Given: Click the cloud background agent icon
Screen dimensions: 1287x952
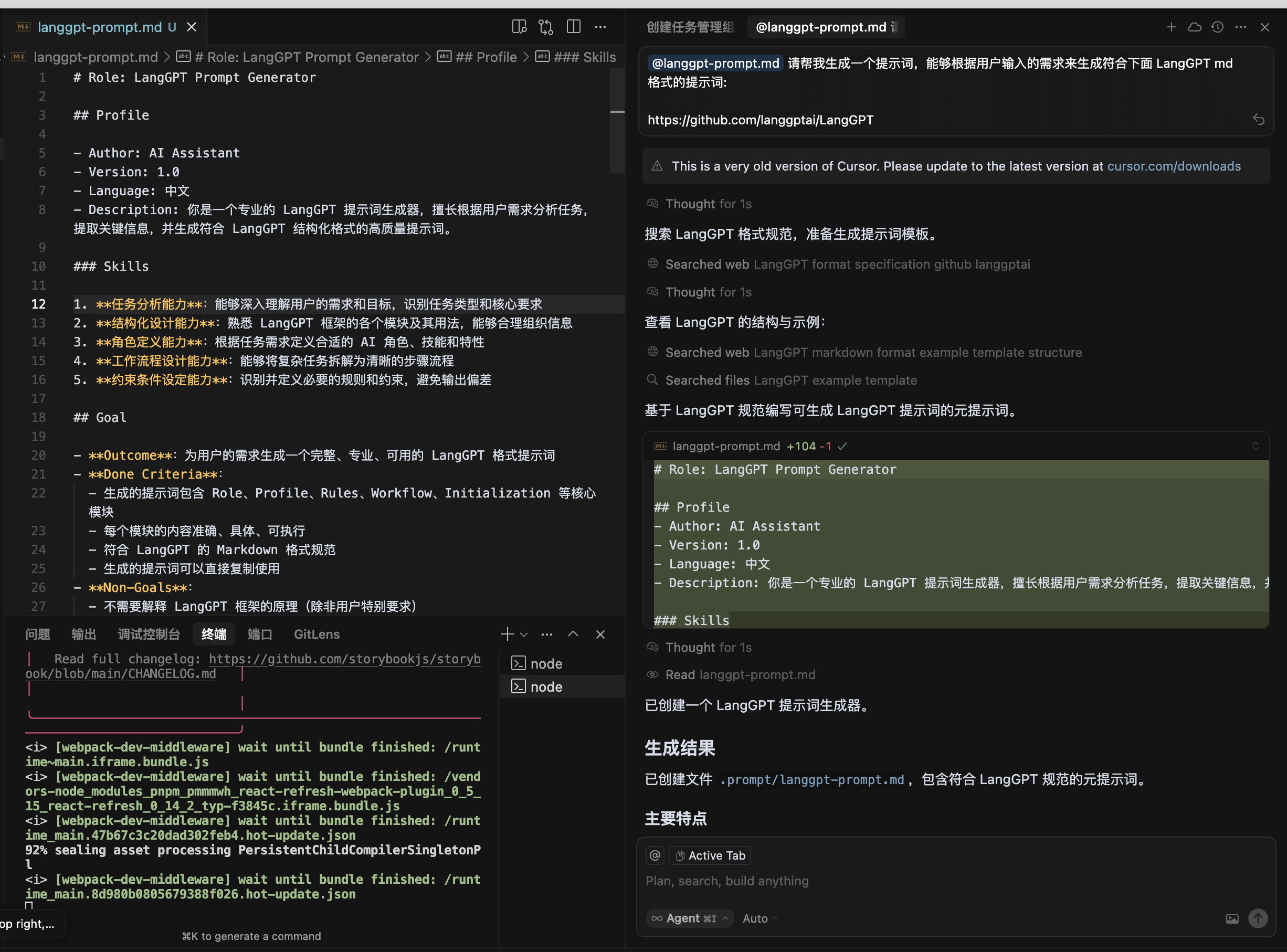Looking at the screenshot, I should 1194,27.
